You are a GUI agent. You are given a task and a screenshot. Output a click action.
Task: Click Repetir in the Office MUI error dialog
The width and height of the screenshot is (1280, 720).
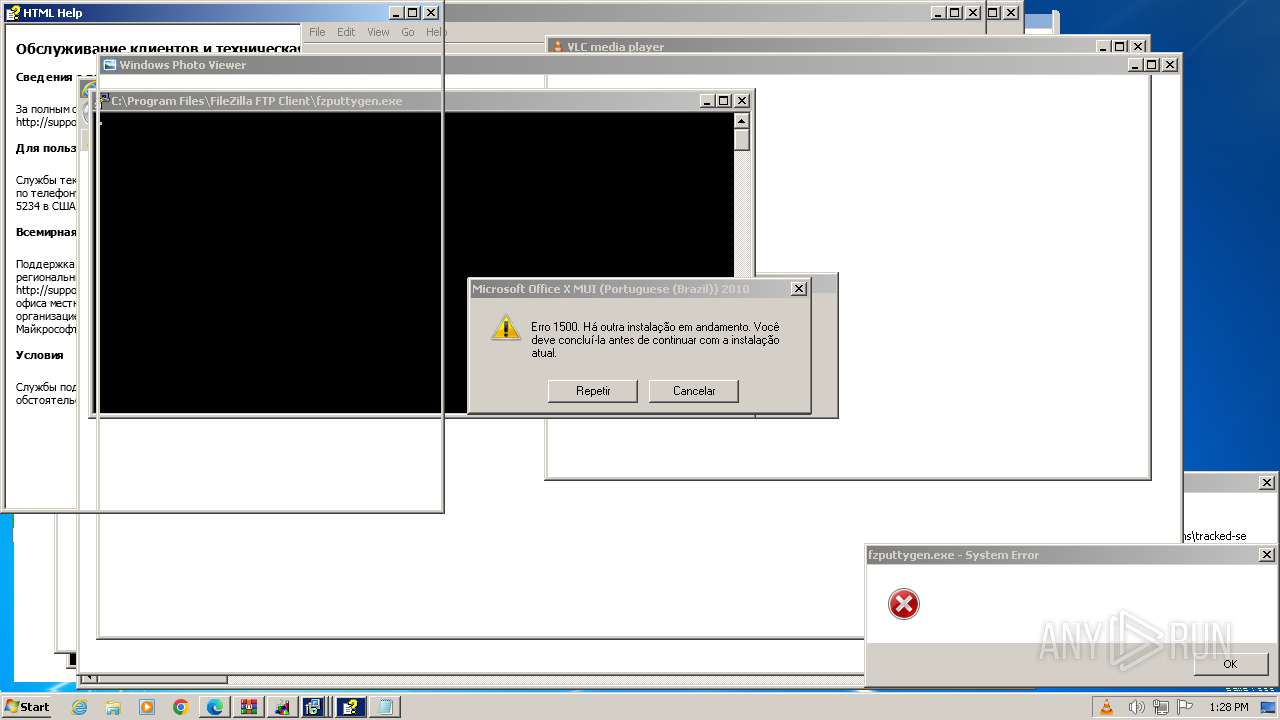pos(593,391)
